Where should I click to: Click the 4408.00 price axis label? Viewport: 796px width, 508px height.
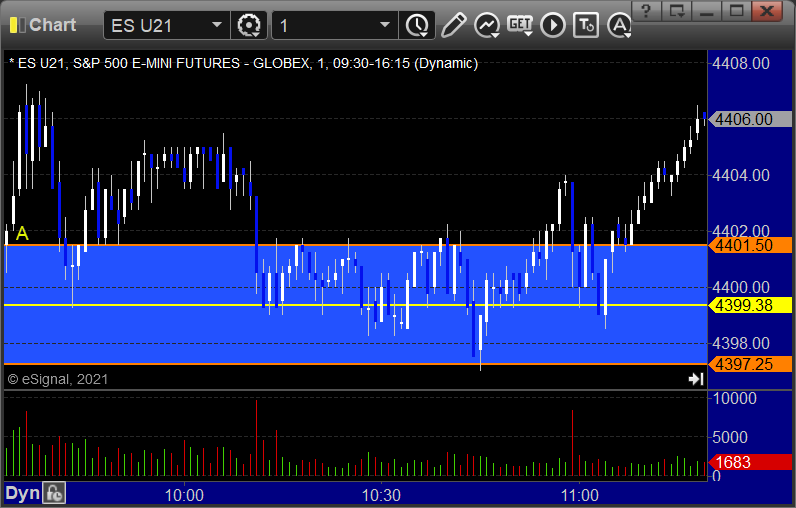pyautogui.click(x=741, y=63)
